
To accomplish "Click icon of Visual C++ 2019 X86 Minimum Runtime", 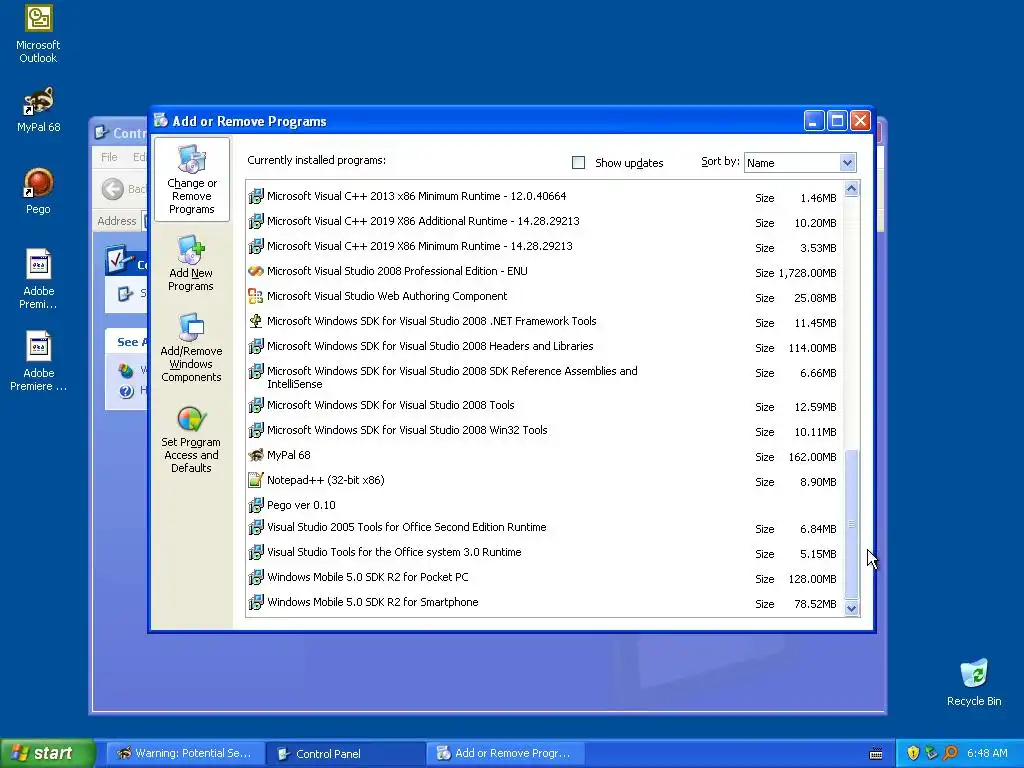I will click(x=256, y=246).
